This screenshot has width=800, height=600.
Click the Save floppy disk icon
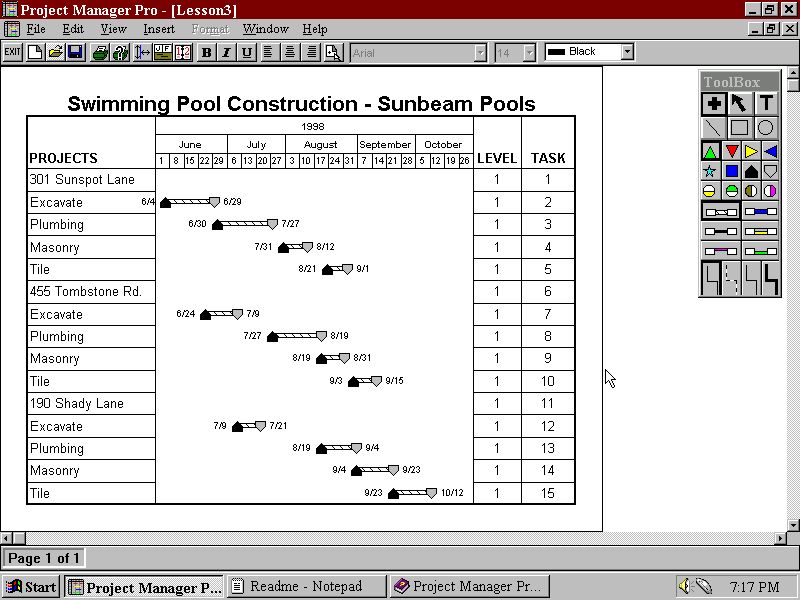pyautogui.click(x=75, y=52)
